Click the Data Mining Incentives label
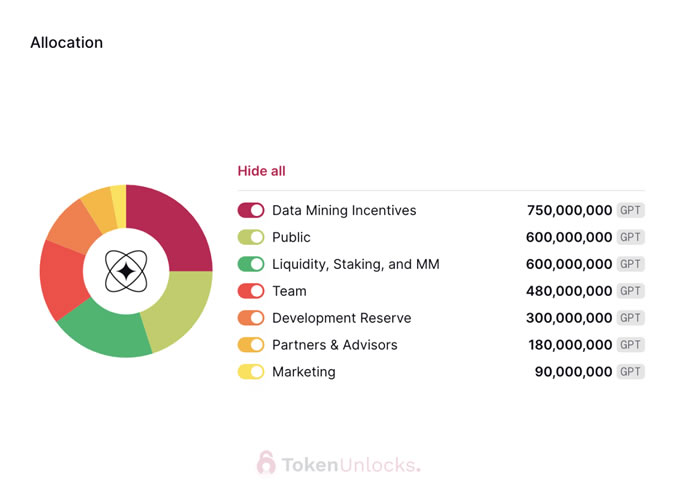 tap(344, 211)
